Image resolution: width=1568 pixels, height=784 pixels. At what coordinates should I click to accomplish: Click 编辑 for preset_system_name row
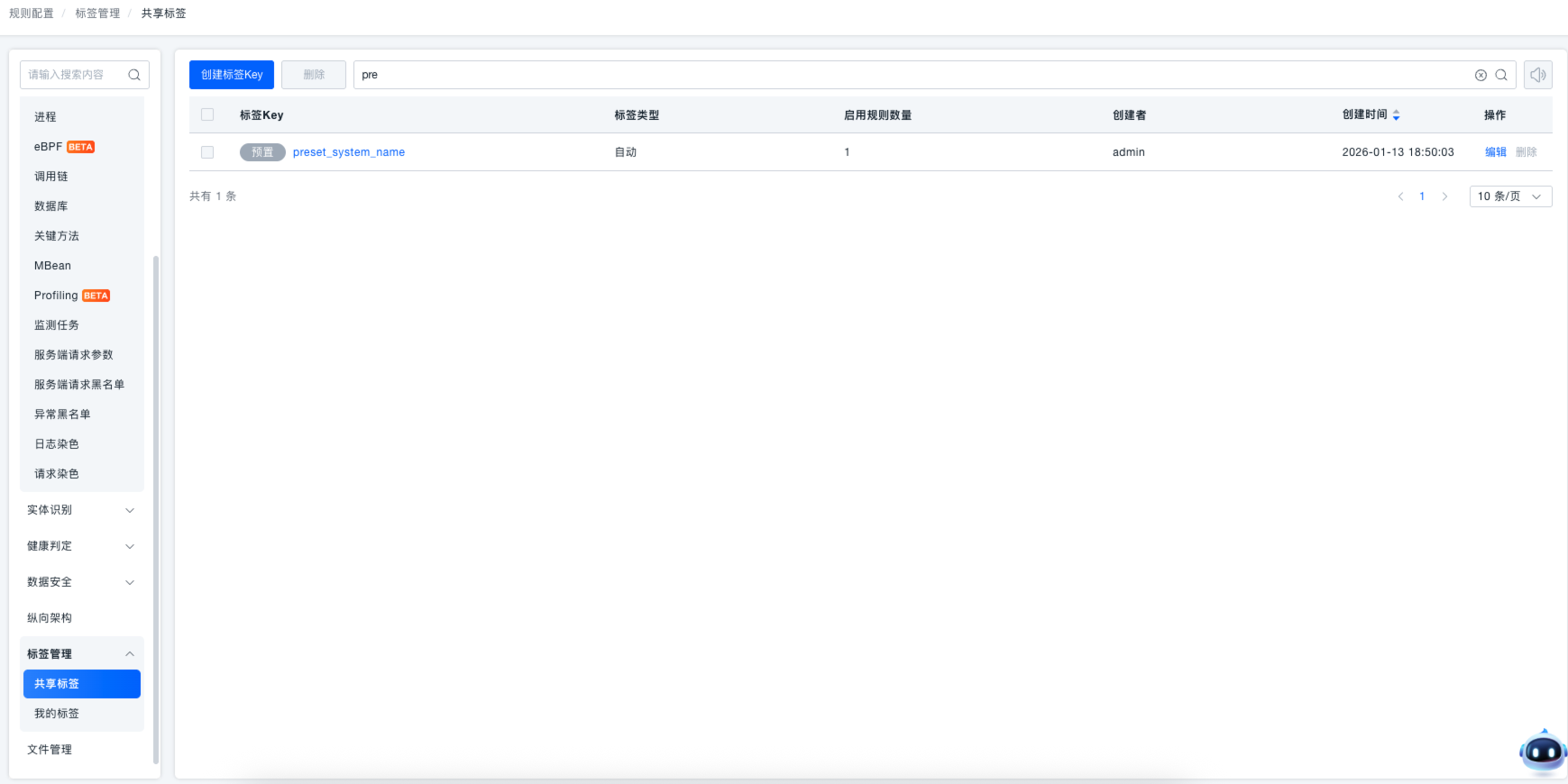click(1495, 152)
